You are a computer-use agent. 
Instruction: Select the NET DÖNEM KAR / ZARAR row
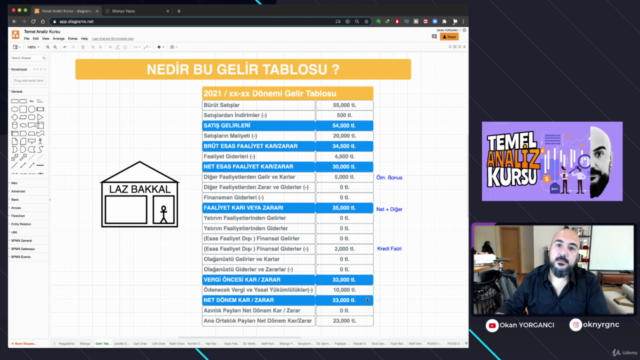[x=287, y=300]
